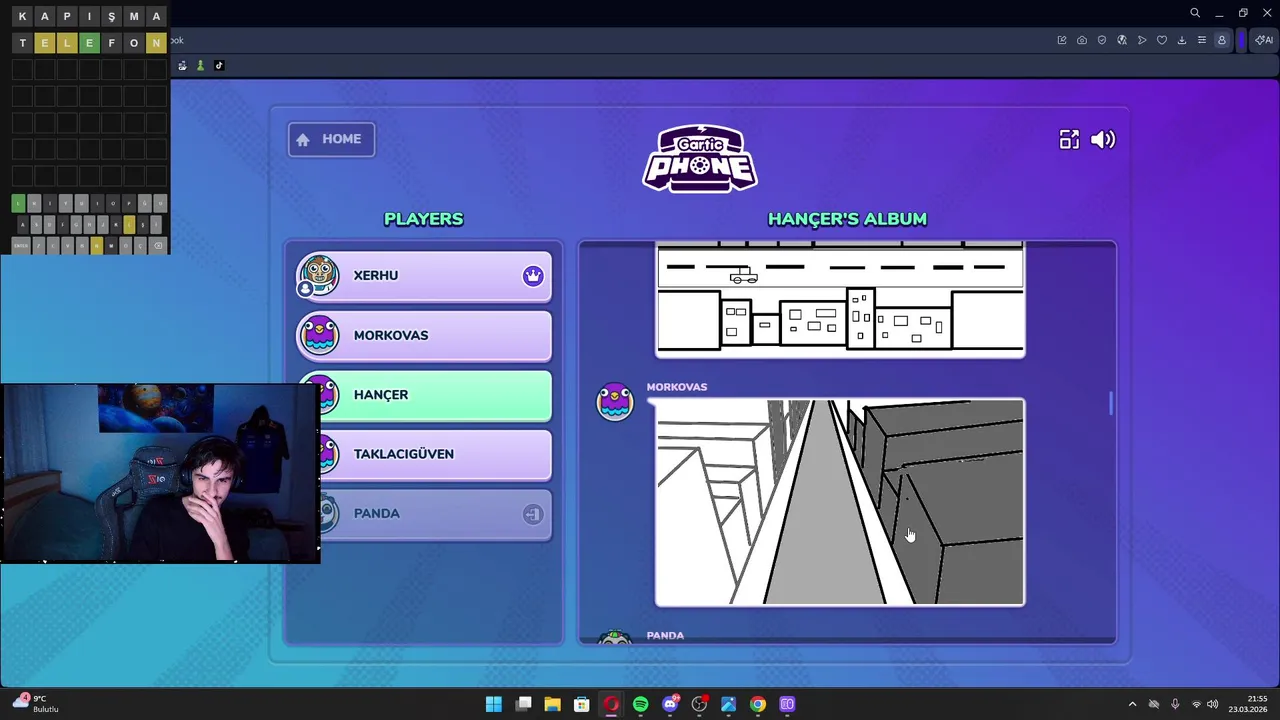Click MORKOVAS's avatar in the players list
The width and height of the screenshot is (1280, 720).
click(x=319, y=335)
